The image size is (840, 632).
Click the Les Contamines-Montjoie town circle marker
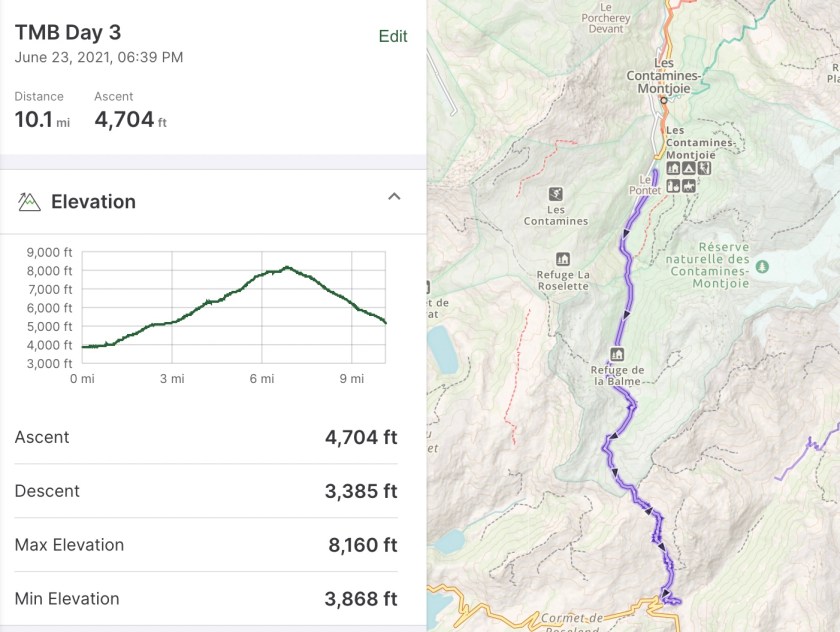pos(662,100)
